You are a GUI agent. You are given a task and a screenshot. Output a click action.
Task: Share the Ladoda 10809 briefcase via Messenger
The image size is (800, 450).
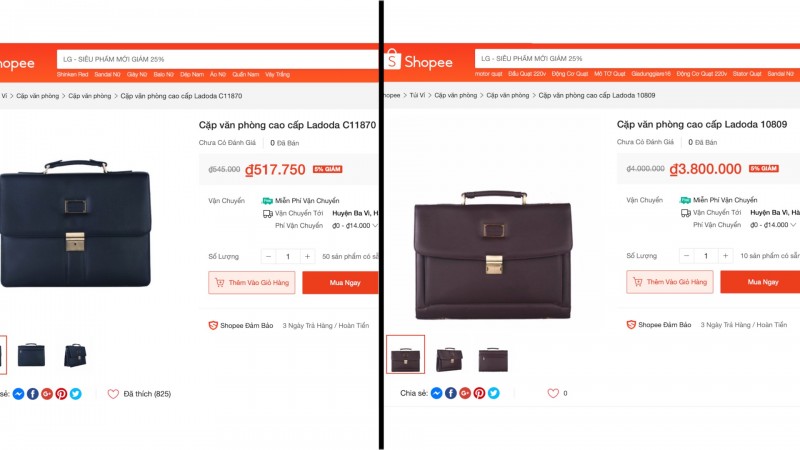click(437, 393)
